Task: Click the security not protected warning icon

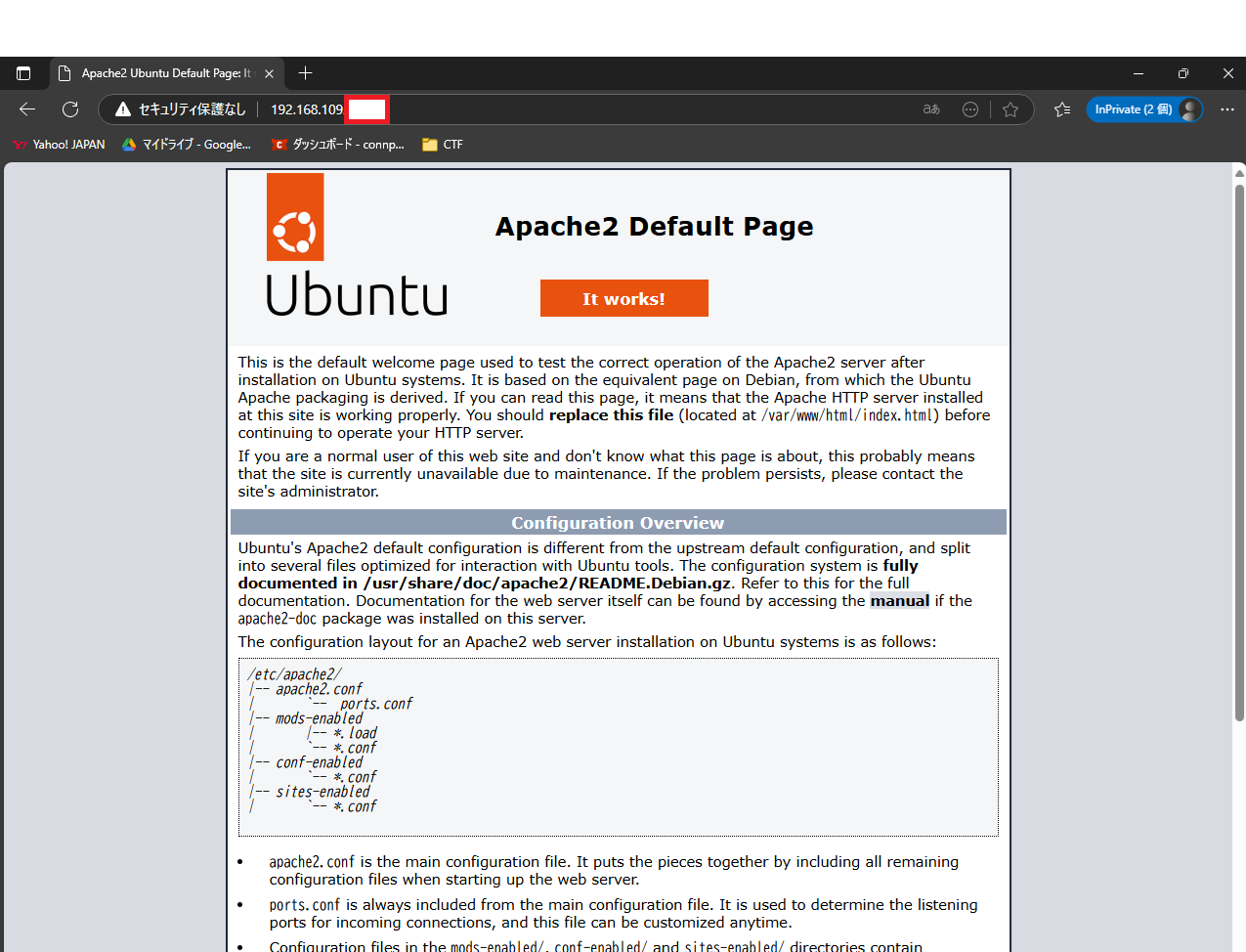Action: point(123,109)
